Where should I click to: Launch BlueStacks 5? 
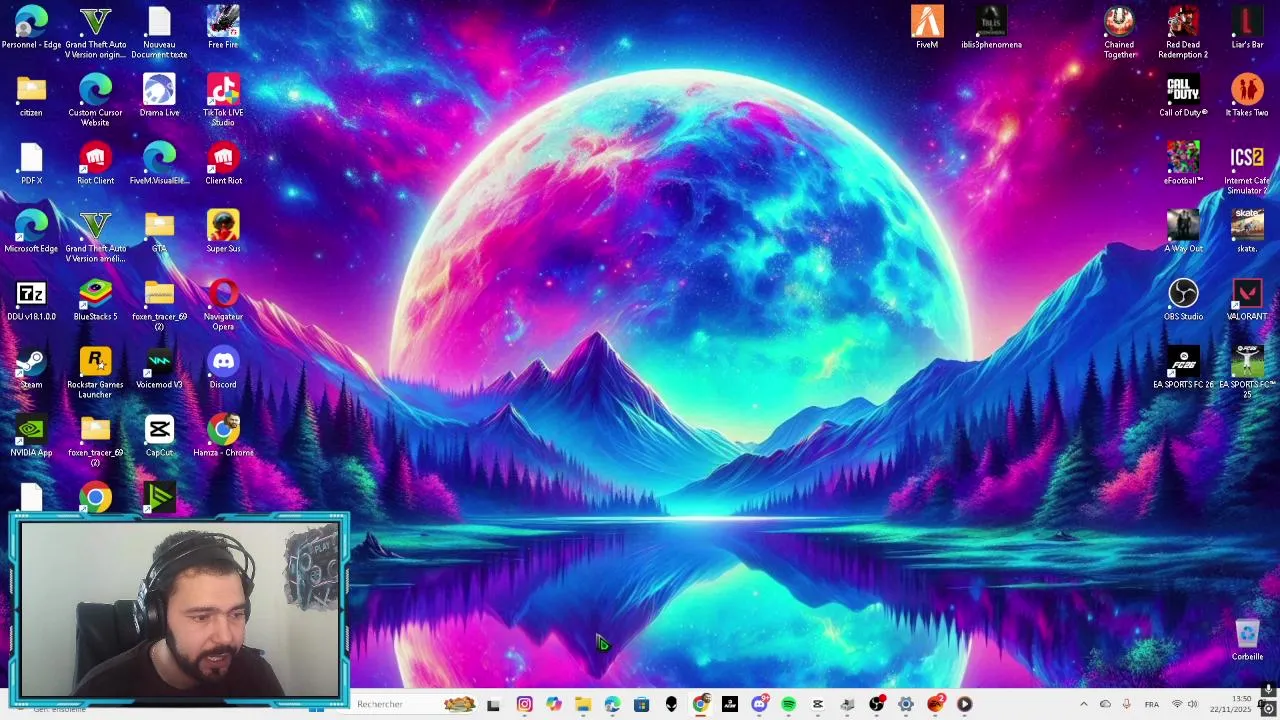coord(95,299)
